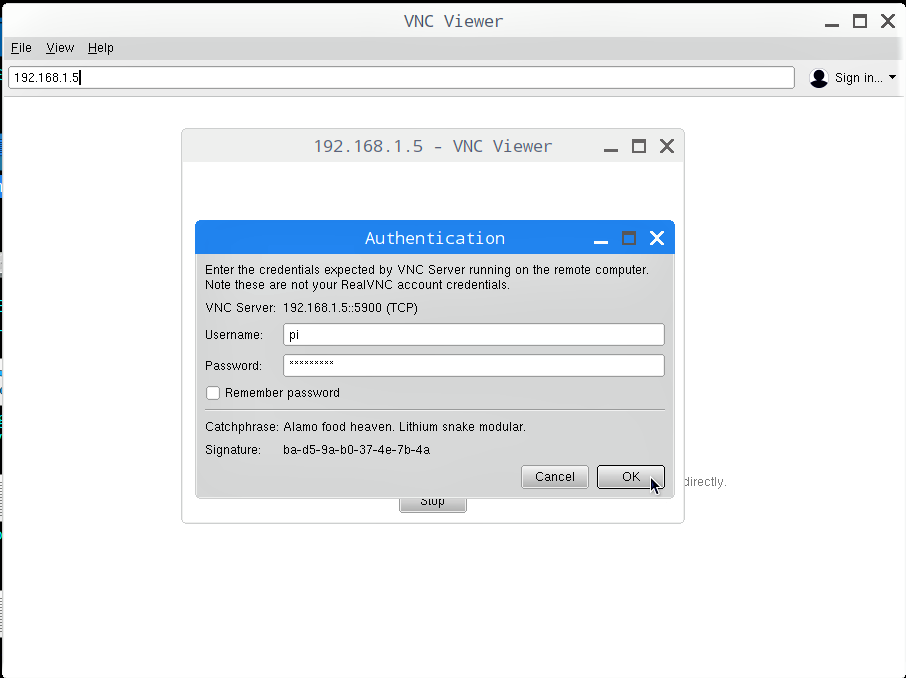Viewport: 906px width, 678px height.
Task: Close the 192.168.1.5 - VNC Viewer window
Action: (x=667, y=146)
